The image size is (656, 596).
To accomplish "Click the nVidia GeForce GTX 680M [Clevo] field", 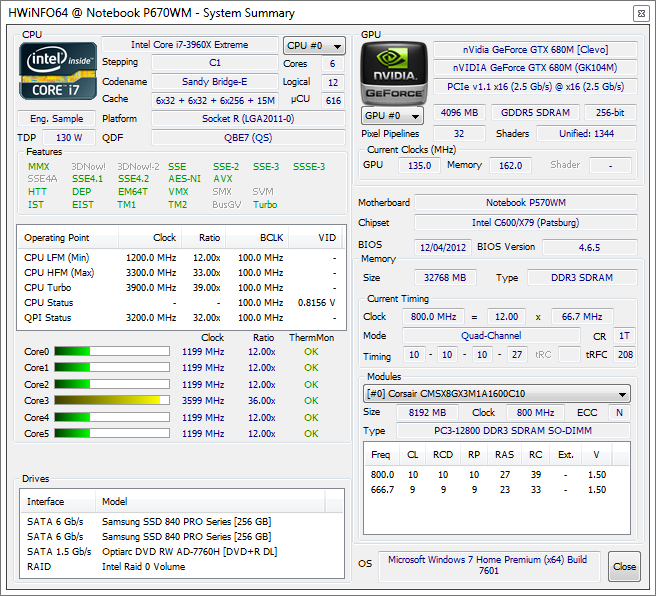I will tap(536, 49).
